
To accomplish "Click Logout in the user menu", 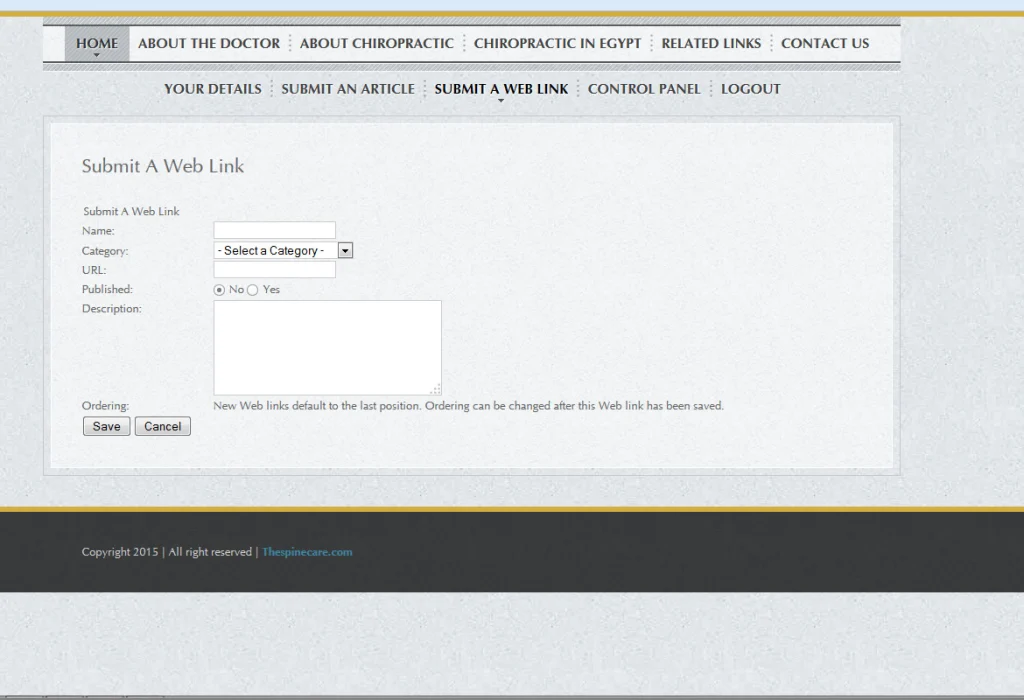I will [x=750, y=89].
